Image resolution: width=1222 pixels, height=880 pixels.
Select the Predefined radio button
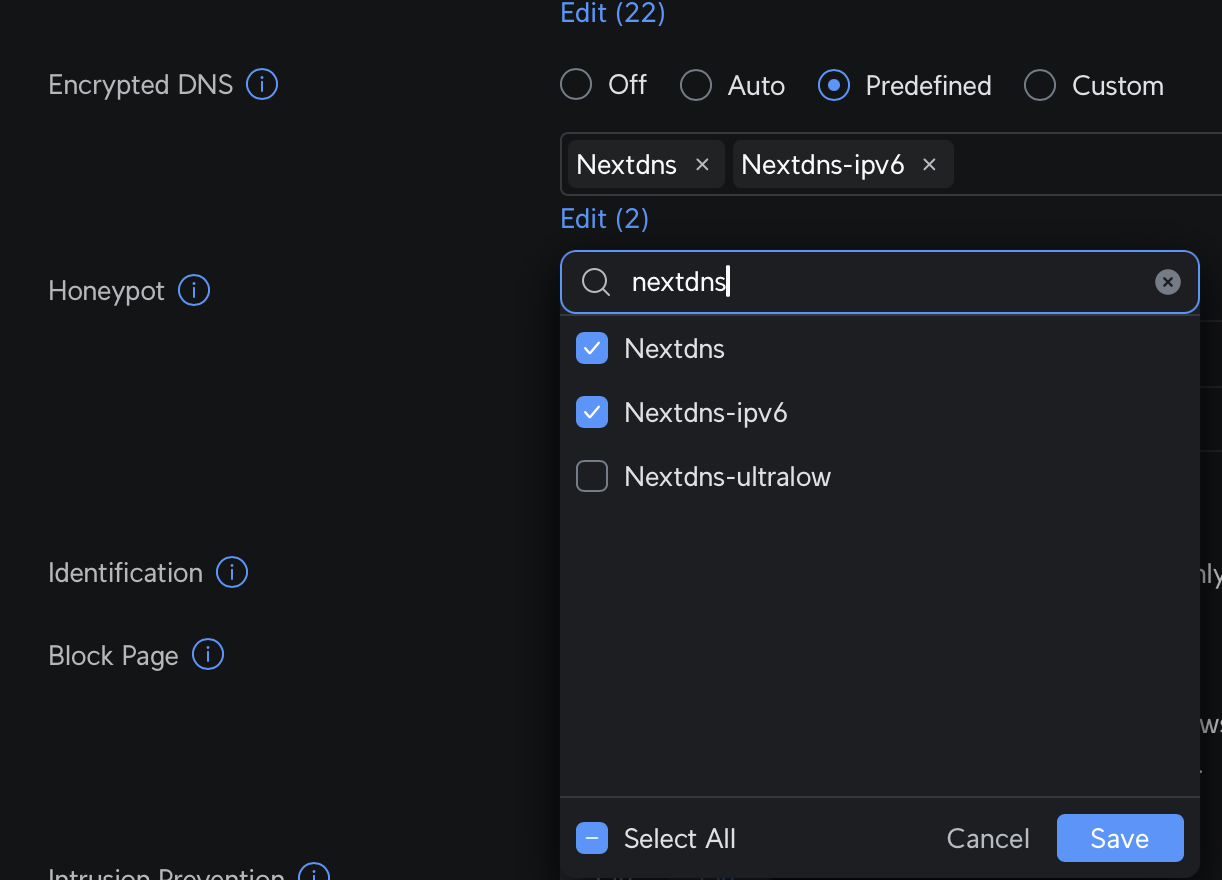pos(834,86)
